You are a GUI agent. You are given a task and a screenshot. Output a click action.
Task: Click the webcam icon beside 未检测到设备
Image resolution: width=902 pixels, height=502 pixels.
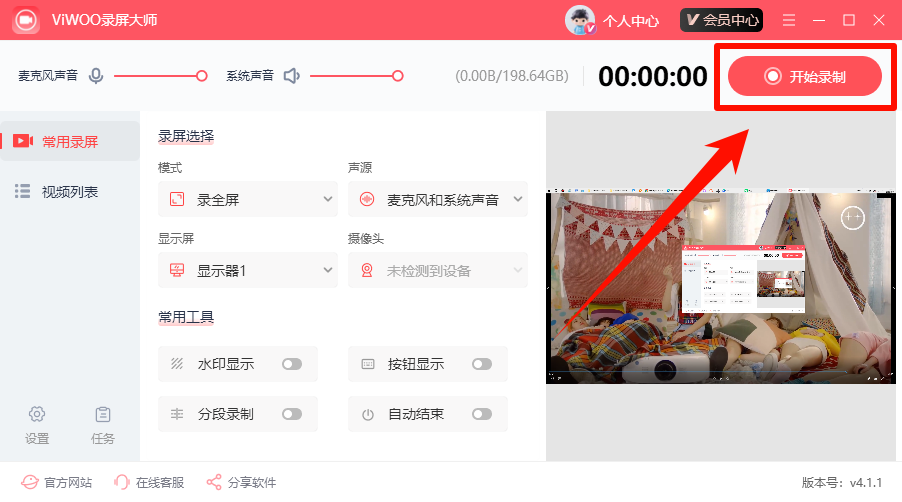pyautogui.click(x=367, y=270)
